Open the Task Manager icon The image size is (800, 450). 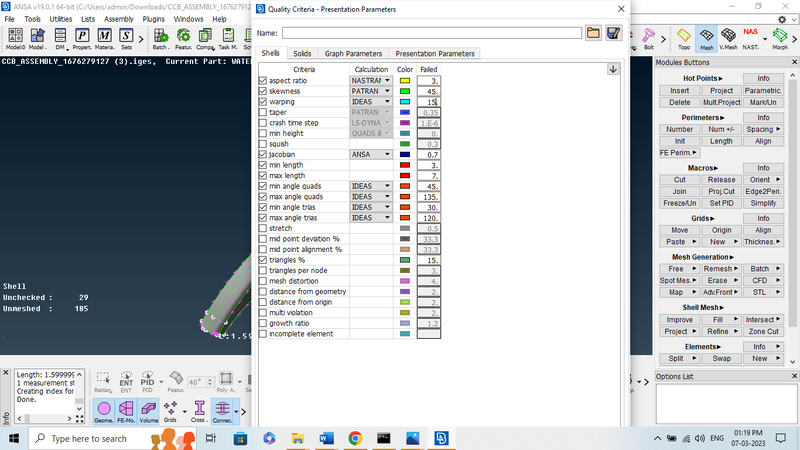click(228, 39)
